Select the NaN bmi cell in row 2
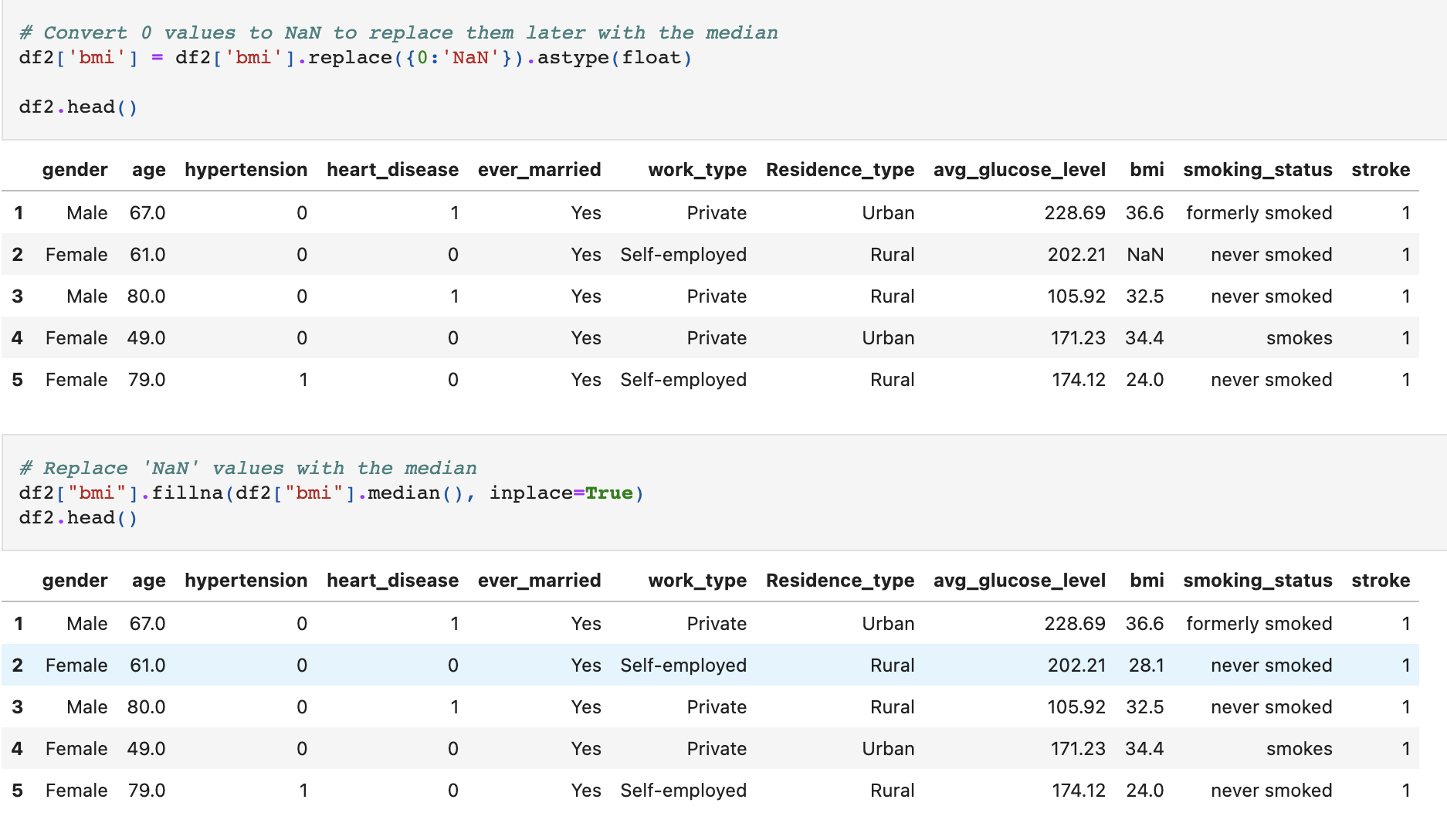The height and width of the screenshot is (840, 1447). click(x=1145, y=255)
